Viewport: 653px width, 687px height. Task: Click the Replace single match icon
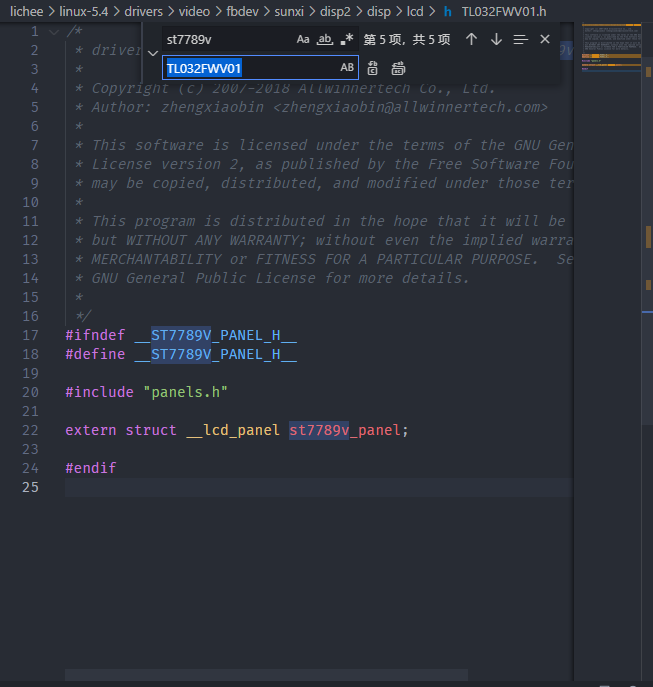373,68
